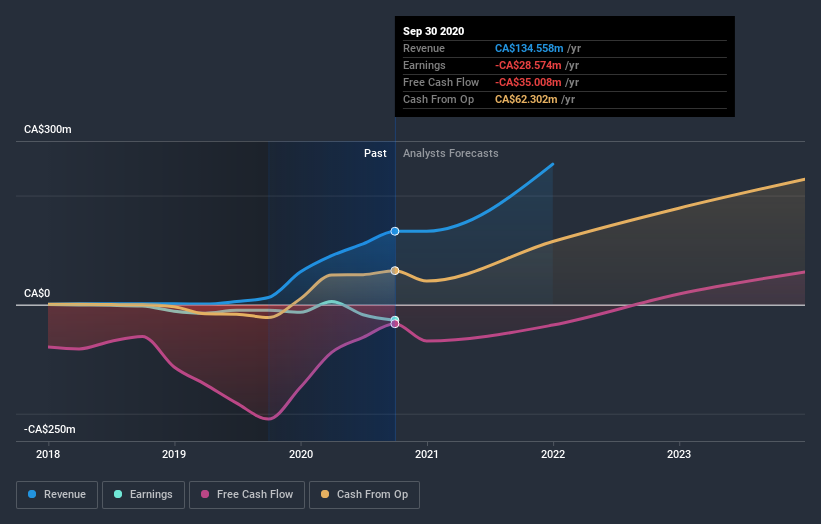
Task: Click the 'Earnings' row label in tooltip
Action: pyautogui.click(x=424, y=65)
